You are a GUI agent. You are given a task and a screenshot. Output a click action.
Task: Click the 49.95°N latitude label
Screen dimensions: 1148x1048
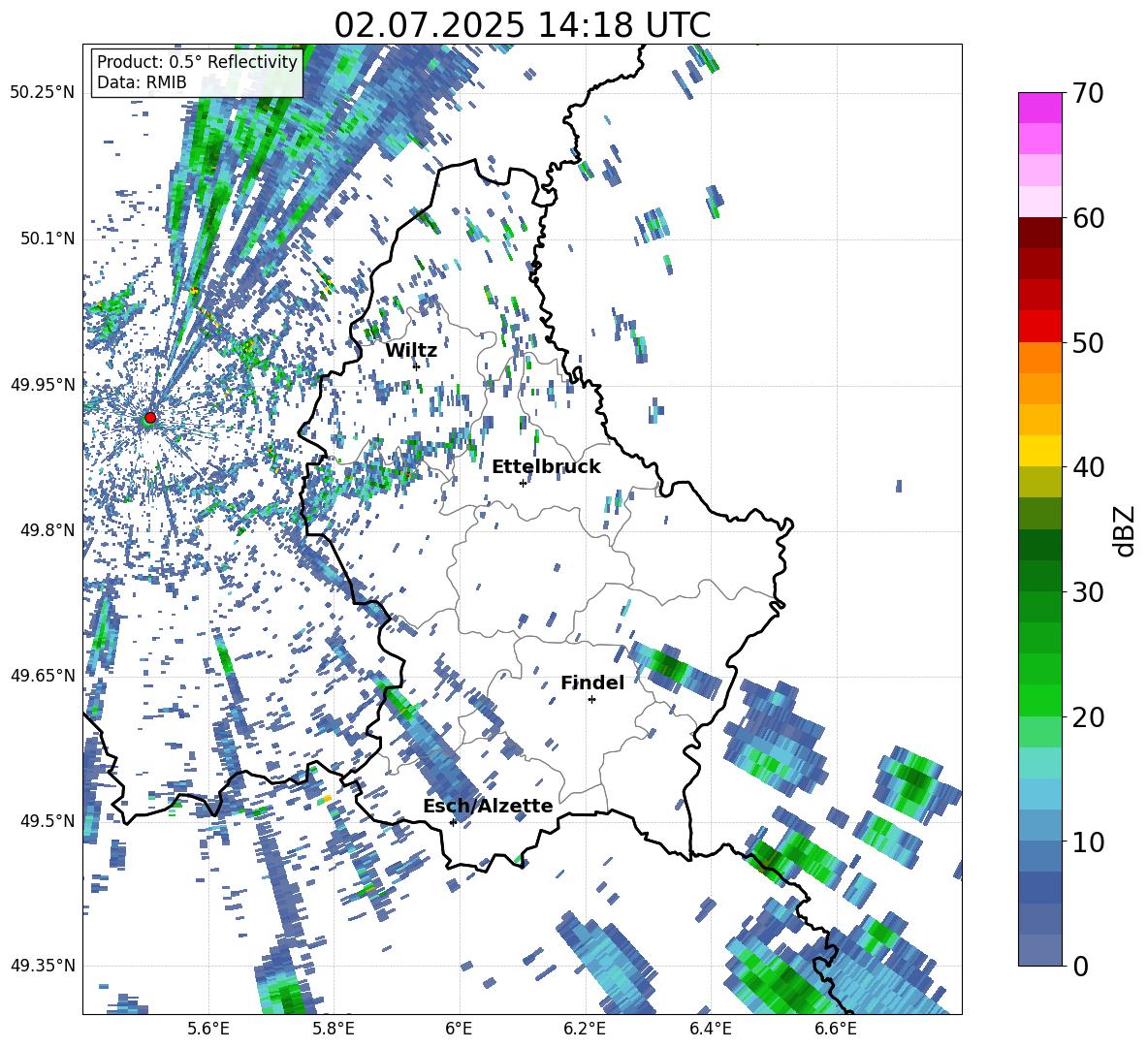pos(43,384)
